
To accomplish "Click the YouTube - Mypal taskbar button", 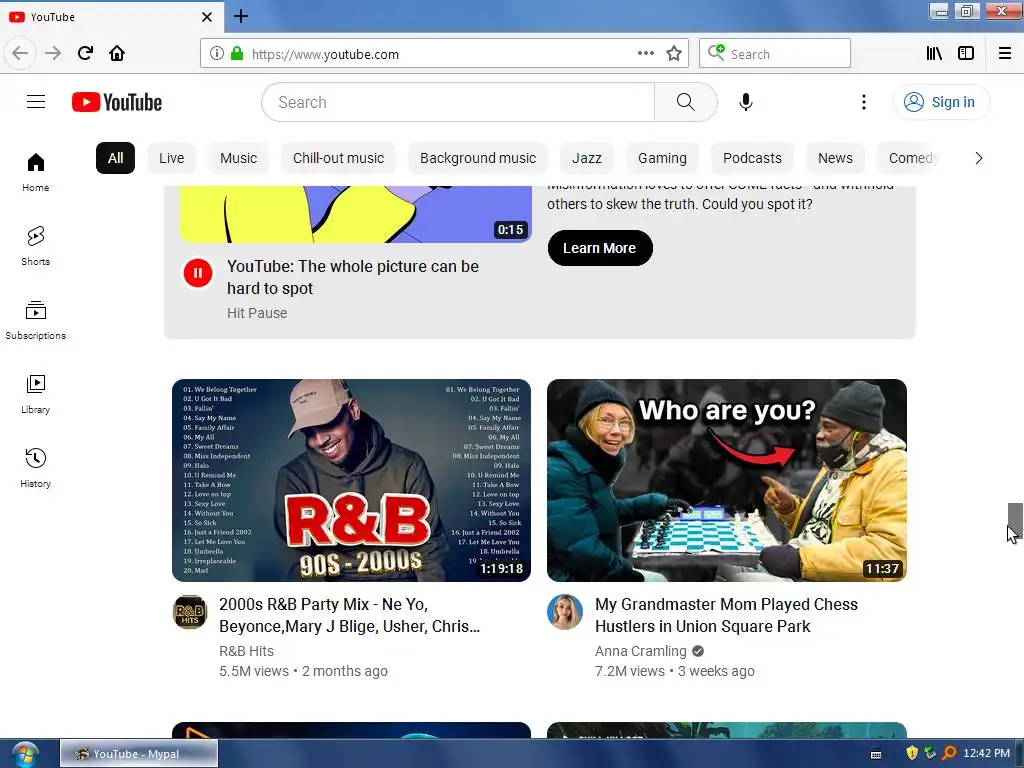I will coord(139,754).
